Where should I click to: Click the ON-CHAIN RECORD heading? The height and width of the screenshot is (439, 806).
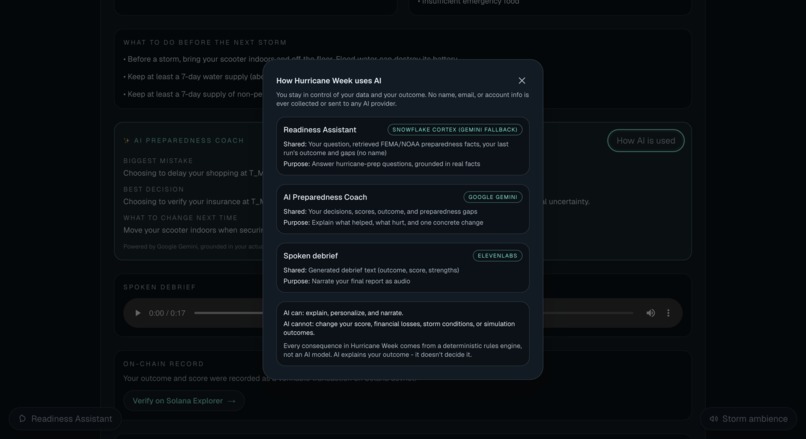163,364
